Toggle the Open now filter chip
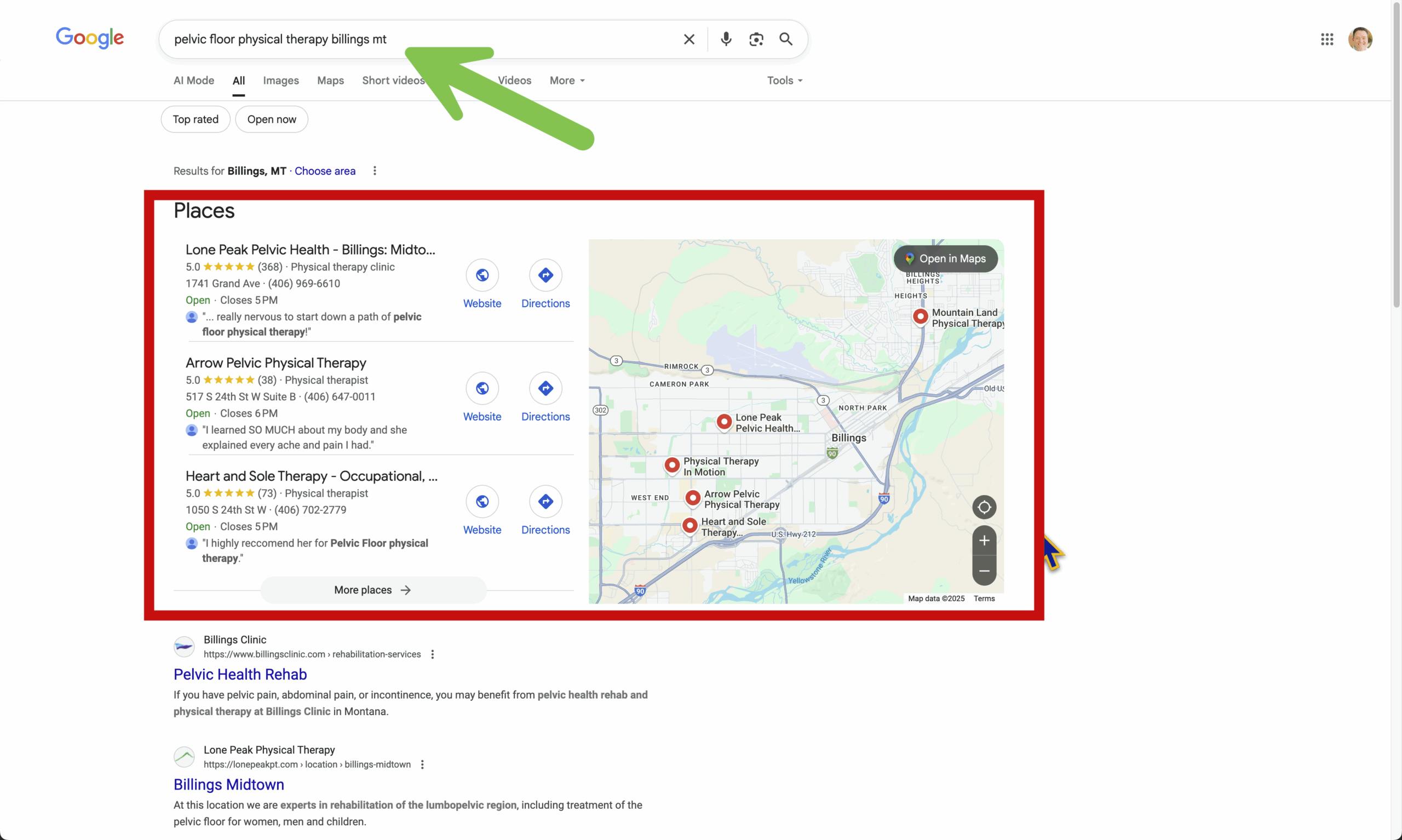 pos(272,119)
